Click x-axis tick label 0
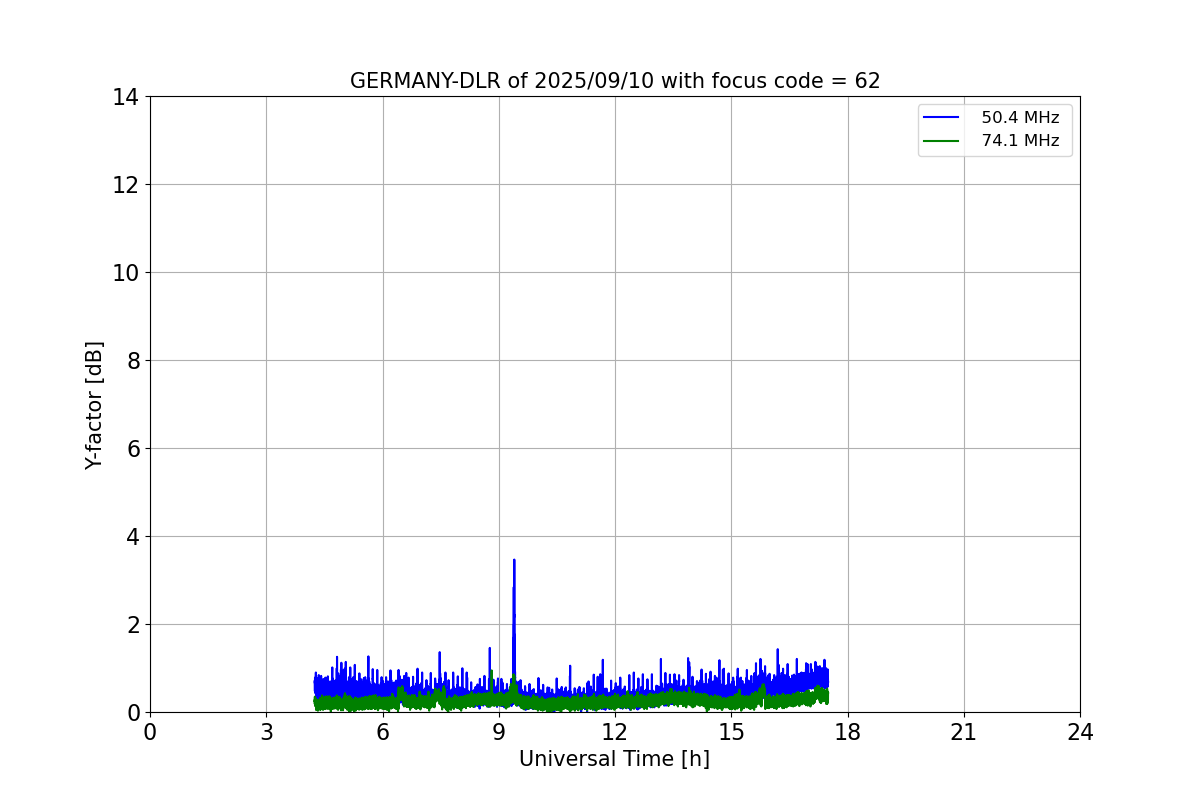The width and height of the screenshot is (1200, 800). (x=150, y=732)
